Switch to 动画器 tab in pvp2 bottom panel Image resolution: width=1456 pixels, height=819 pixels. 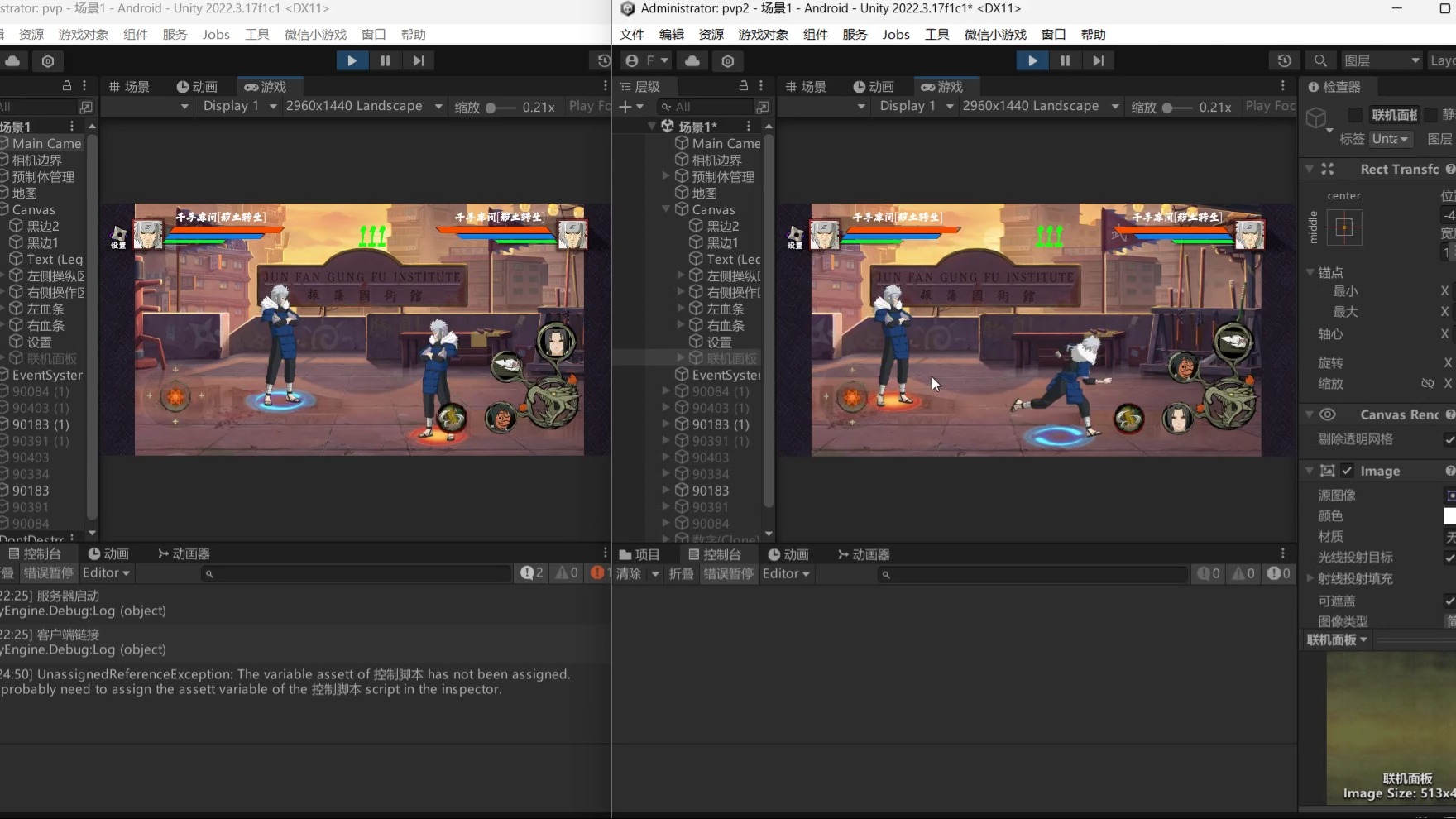pos(864,554)
